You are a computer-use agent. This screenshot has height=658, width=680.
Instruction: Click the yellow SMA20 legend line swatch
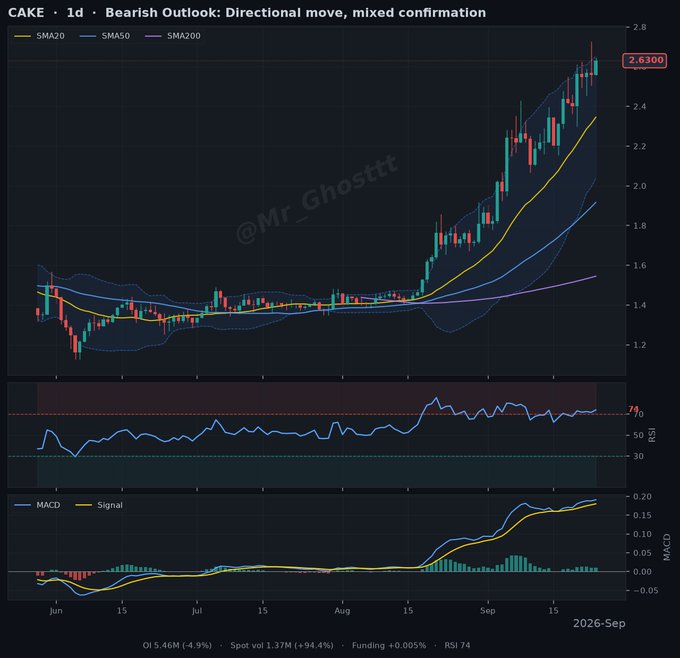[x=23, y=36]
